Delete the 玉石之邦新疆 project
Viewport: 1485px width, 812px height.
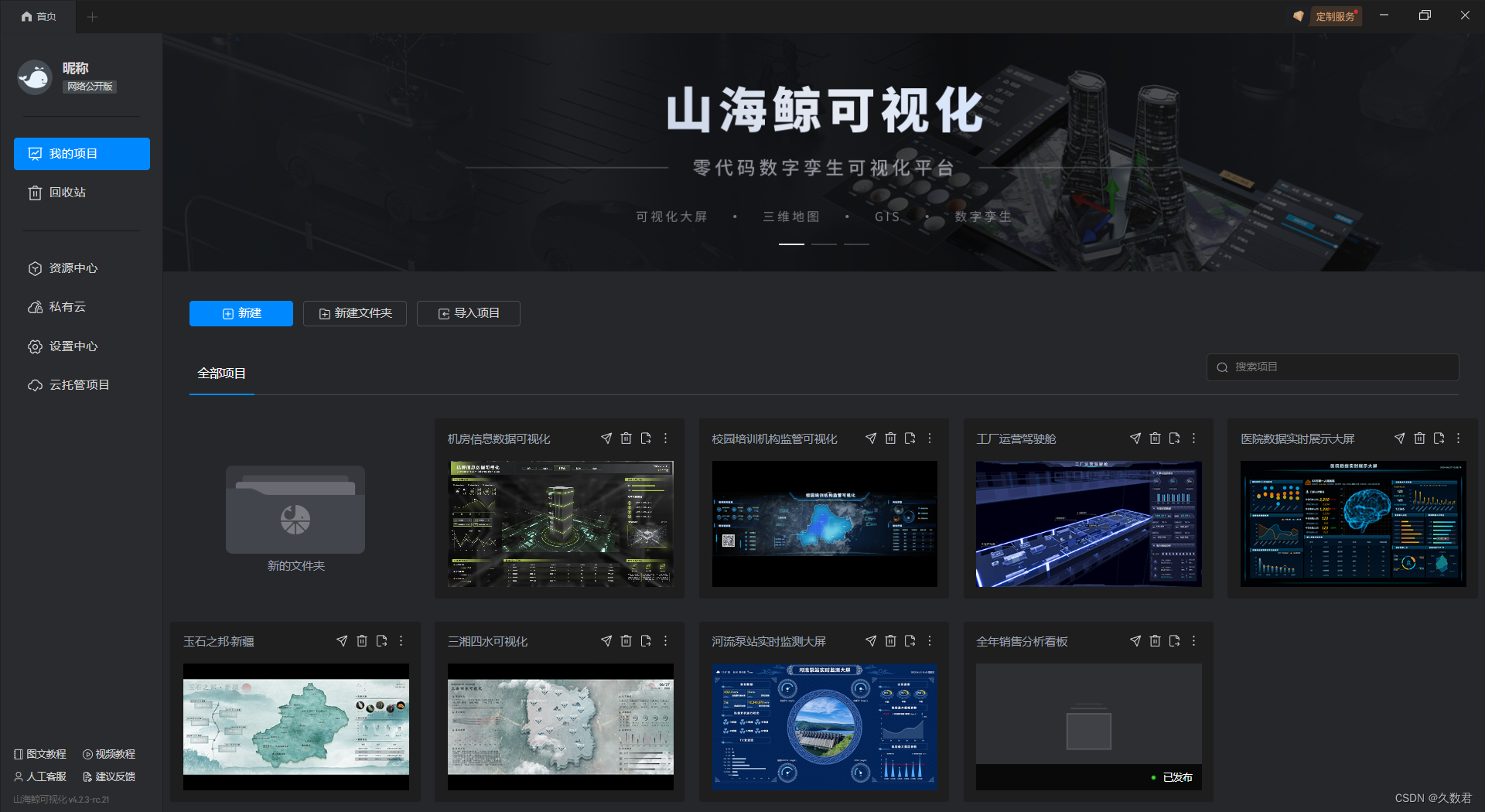pyautogui.click(x=362, y=641)
